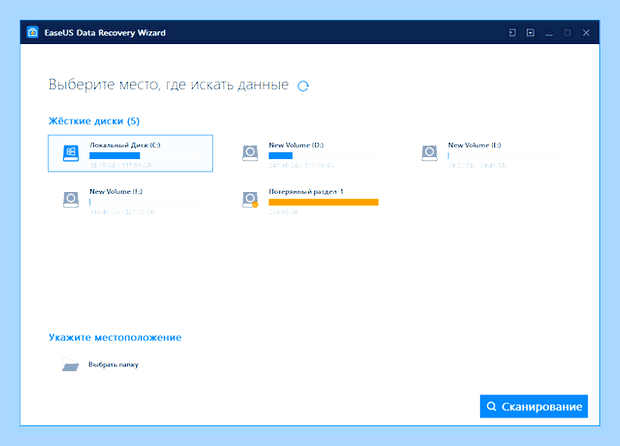Click the New Volume (F:) disk icon
The width and height of the screenshot is (620, 446).
71,199
